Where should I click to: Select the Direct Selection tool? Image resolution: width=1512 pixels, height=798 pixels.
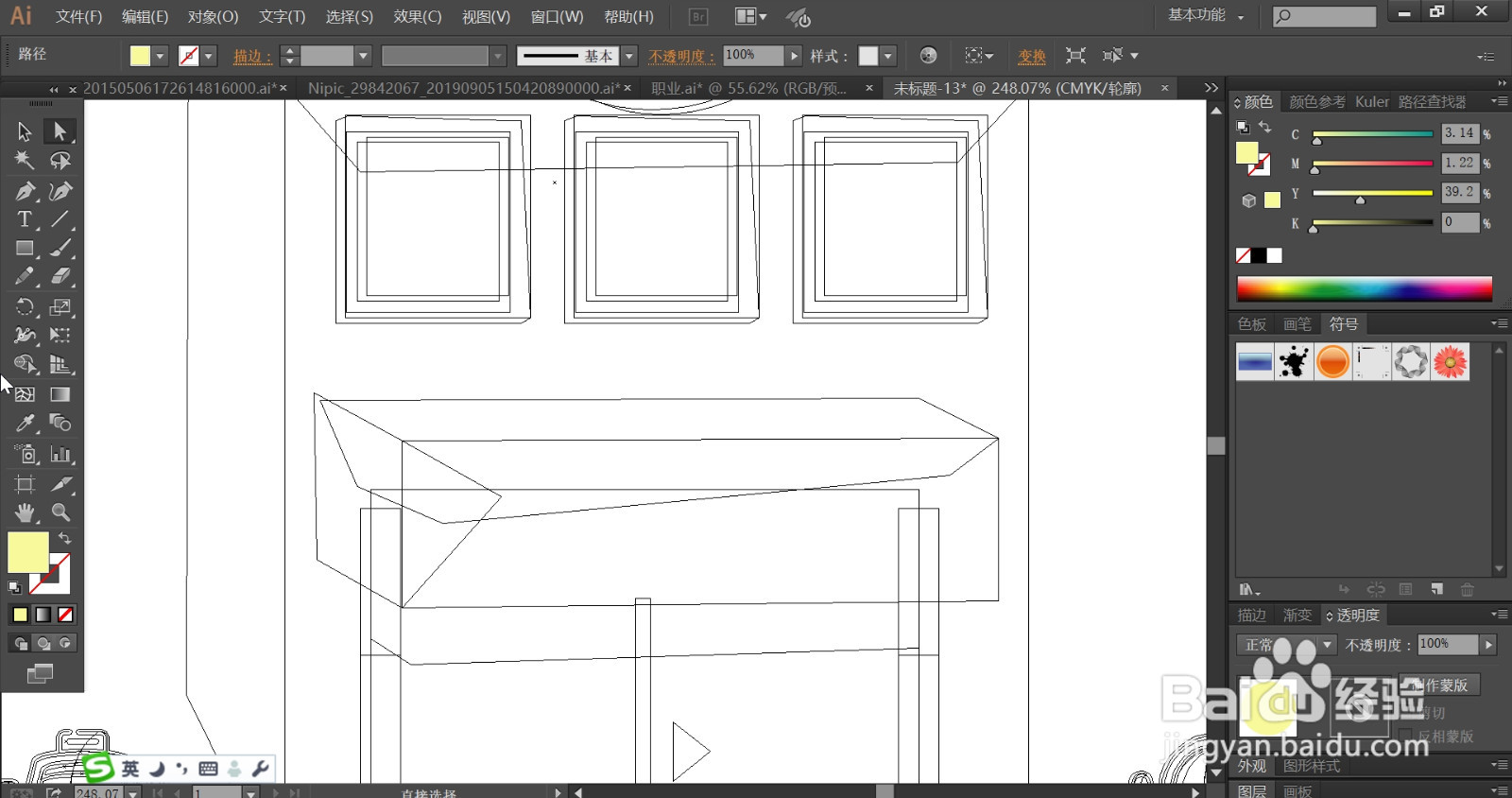60,131
